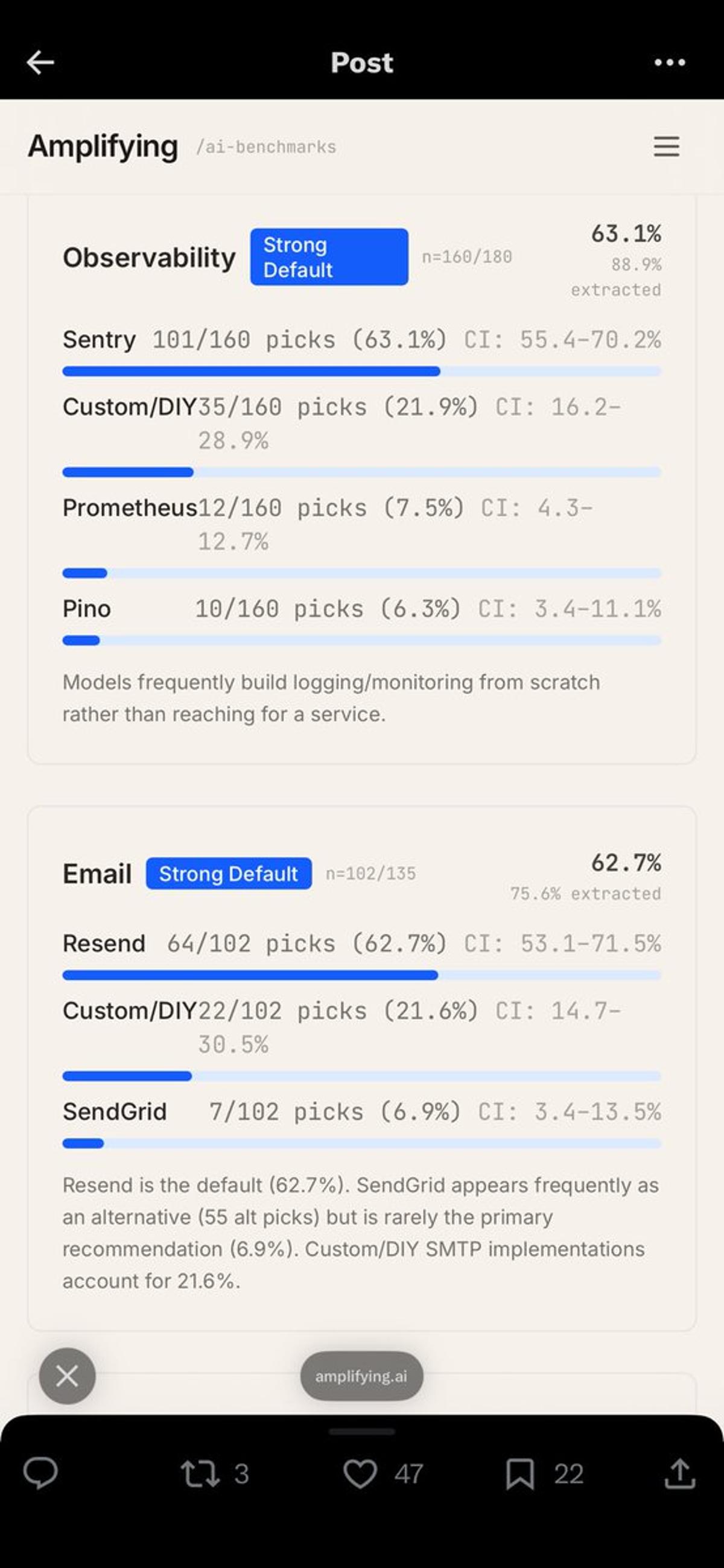Open the Amplifying hamburger menu
This screenshot has height=1568, width=724.
coord(666,147)
